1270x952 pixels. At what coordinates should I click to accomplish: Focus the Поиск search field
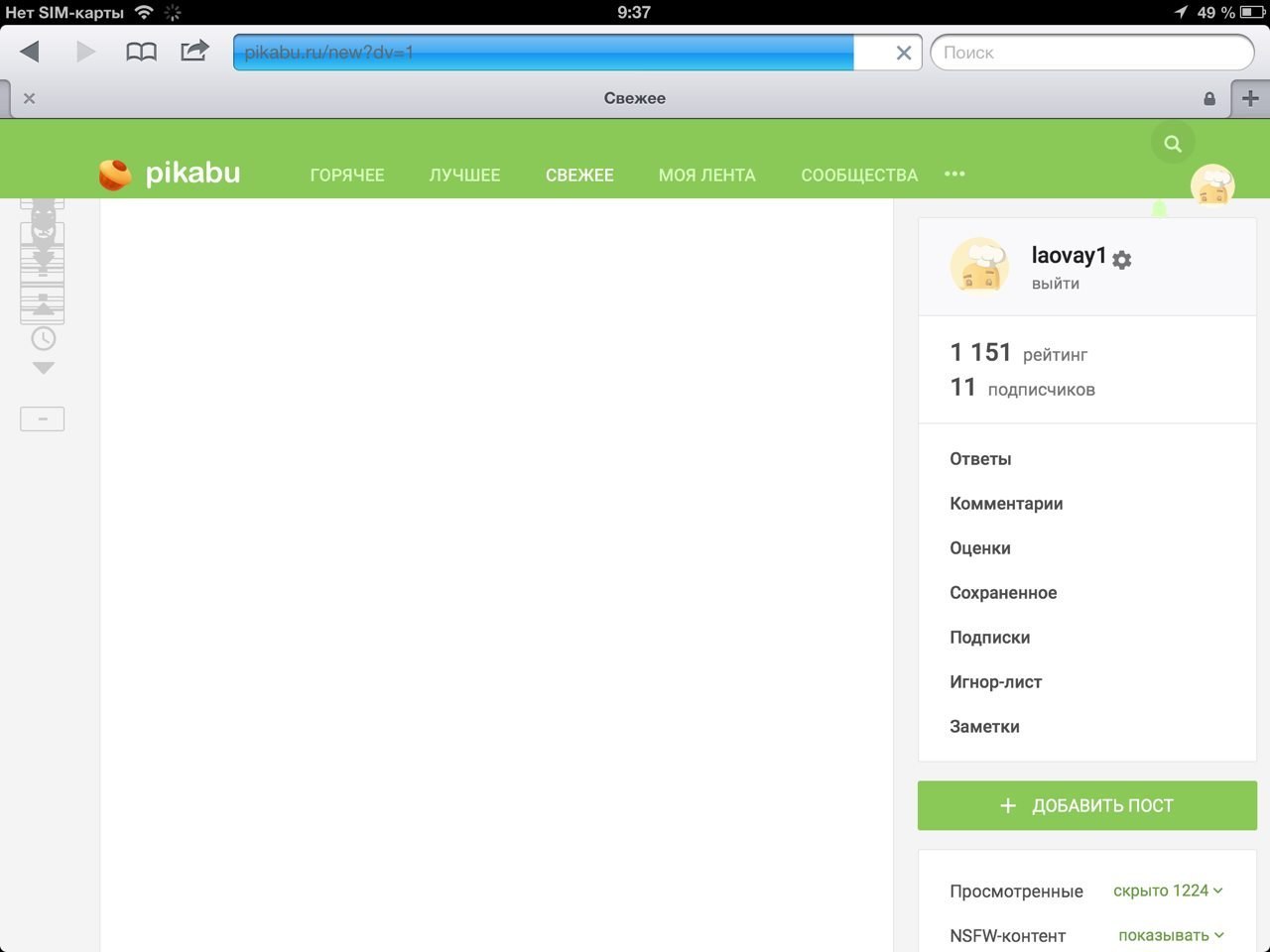[x=1092, y=53]
